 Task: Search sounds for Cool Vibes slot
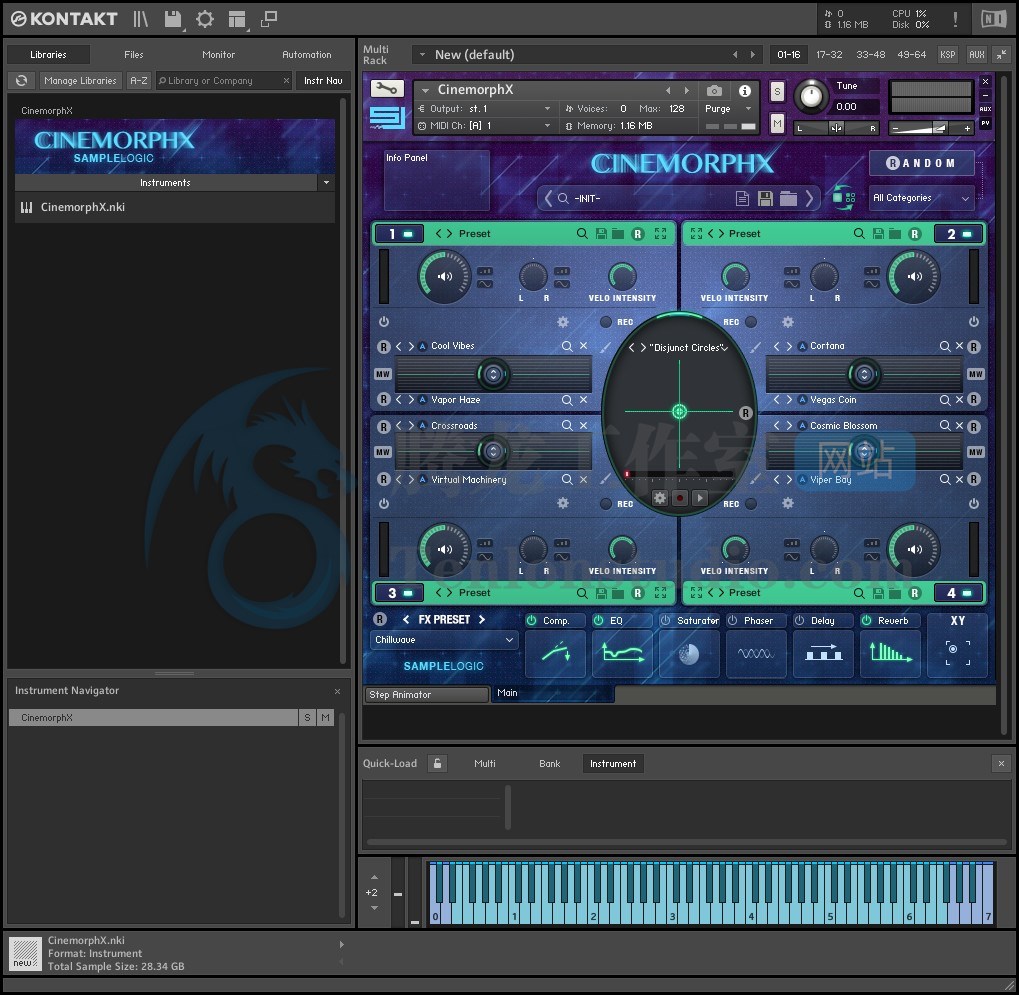coord(567,346)
